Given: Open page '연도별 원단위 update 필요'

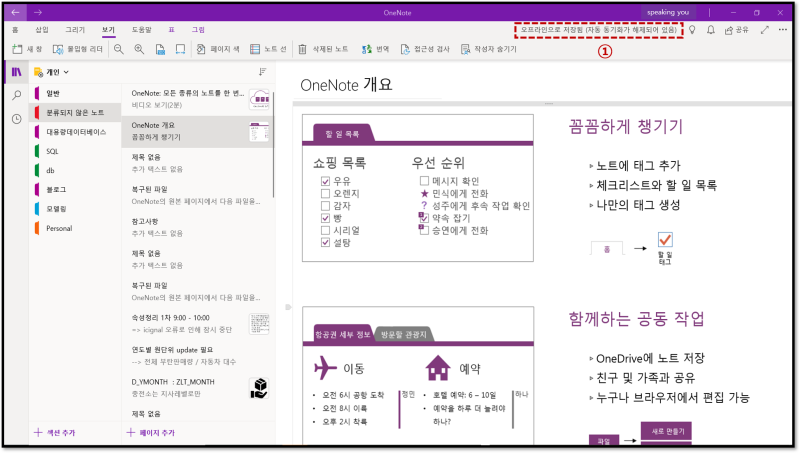Looking at the screenshot, I should point(197,356).
